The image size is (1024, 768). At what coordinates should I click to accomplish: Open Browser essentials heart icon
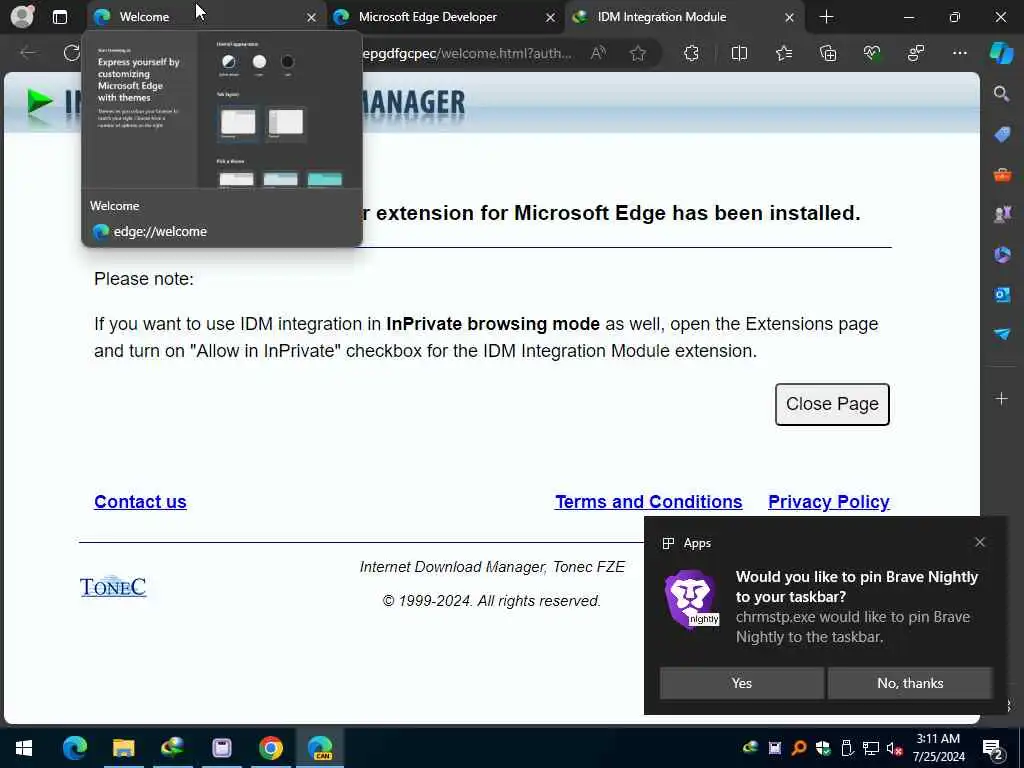(872, 54)
